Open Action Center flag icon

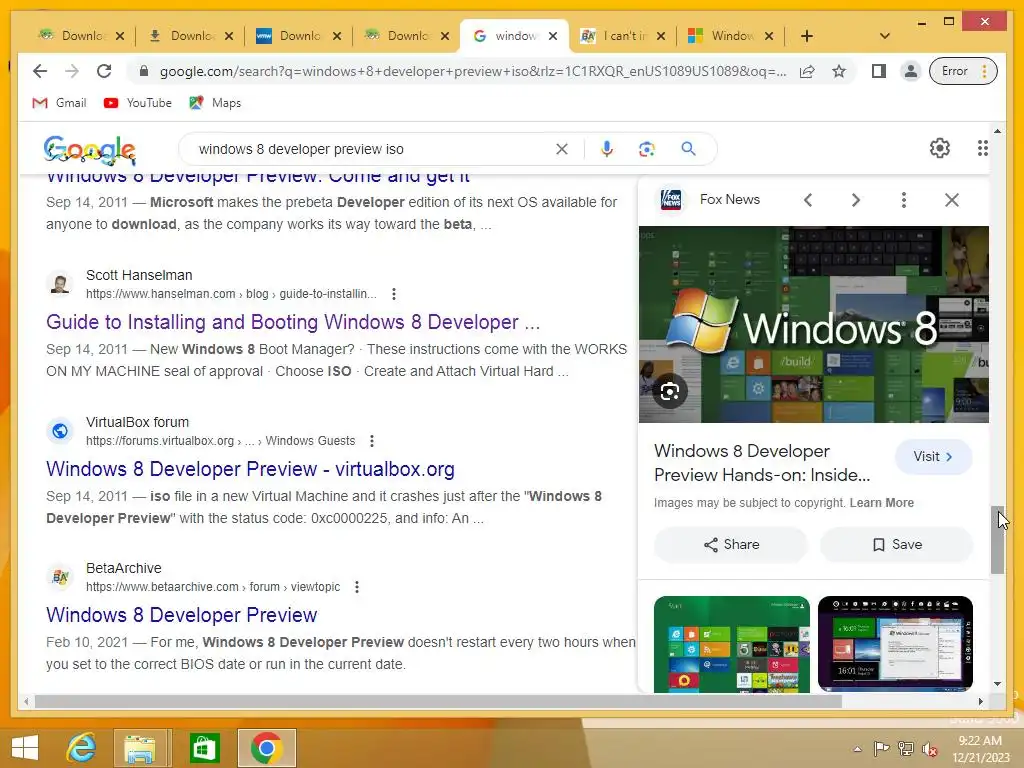(881, 749)
